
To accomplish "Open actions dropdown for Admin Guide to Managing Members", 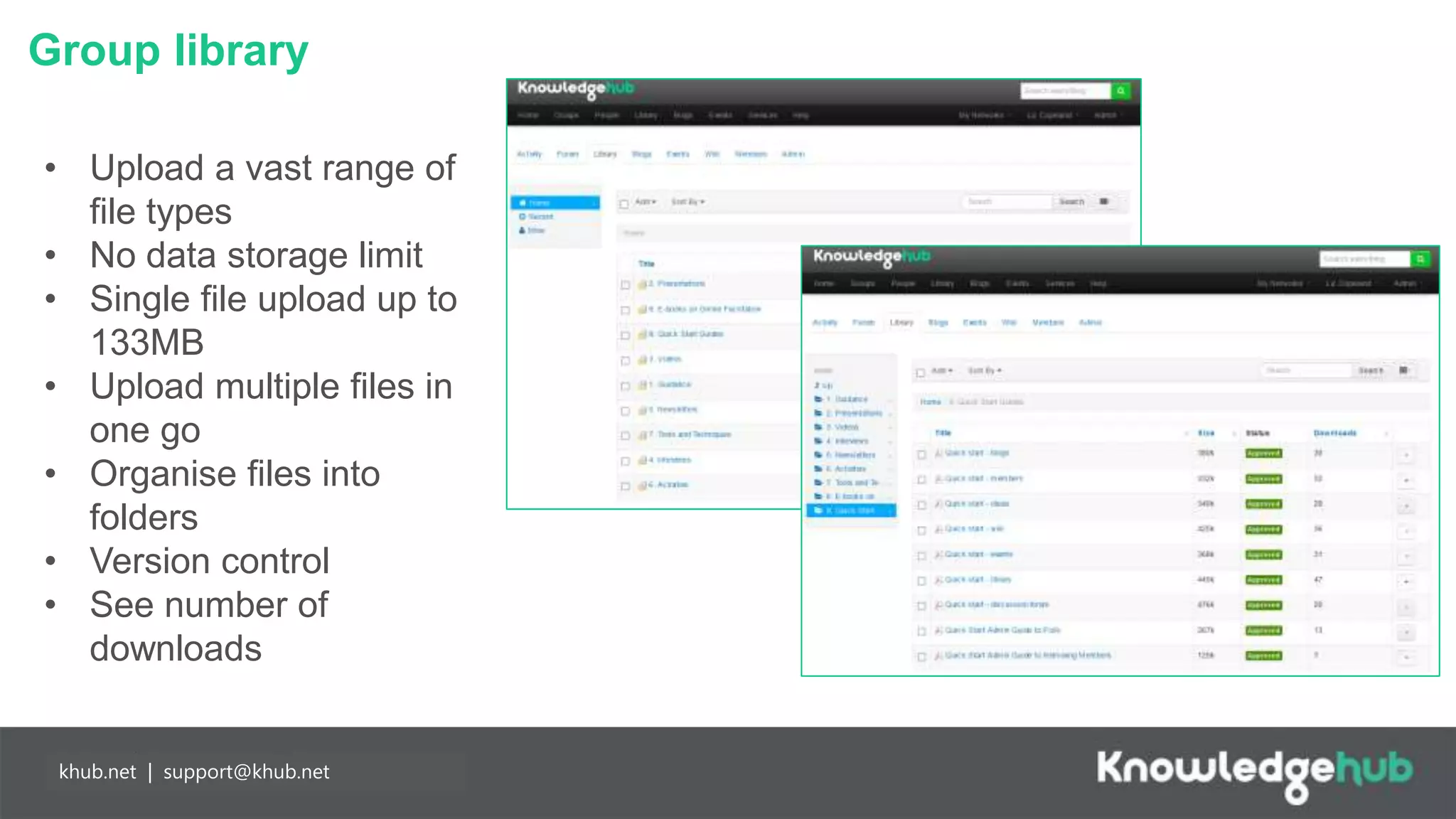I will [x=1407, y=658].
